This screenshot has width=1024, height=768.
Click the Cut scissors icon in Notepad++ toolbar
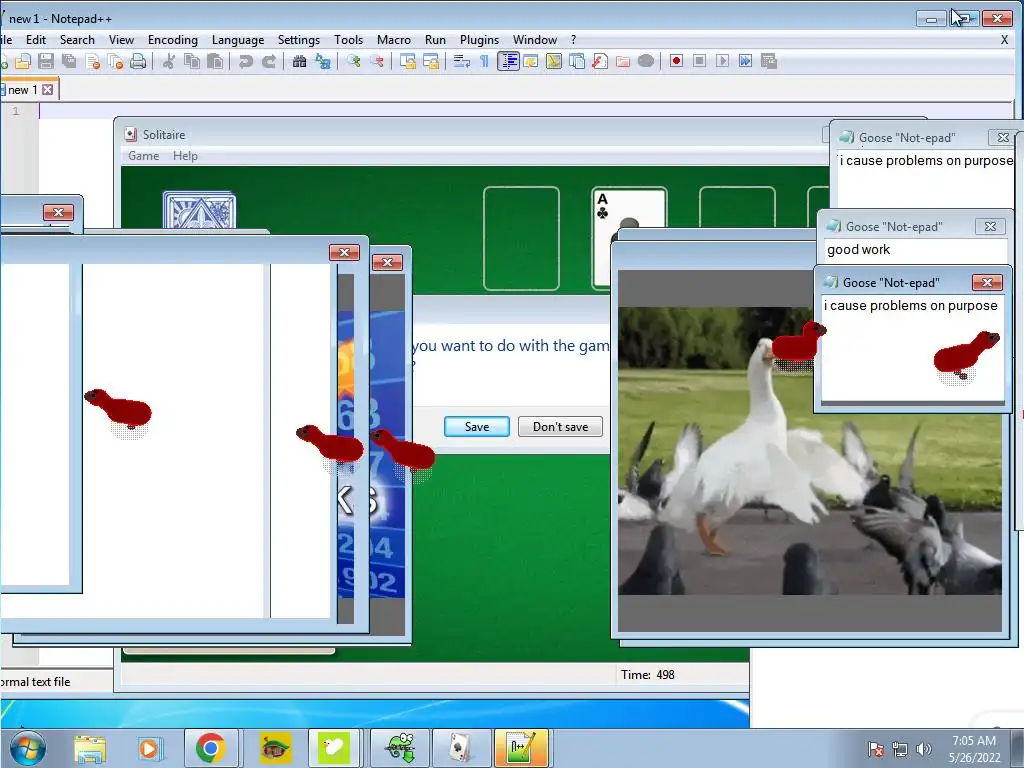point(168,61)
